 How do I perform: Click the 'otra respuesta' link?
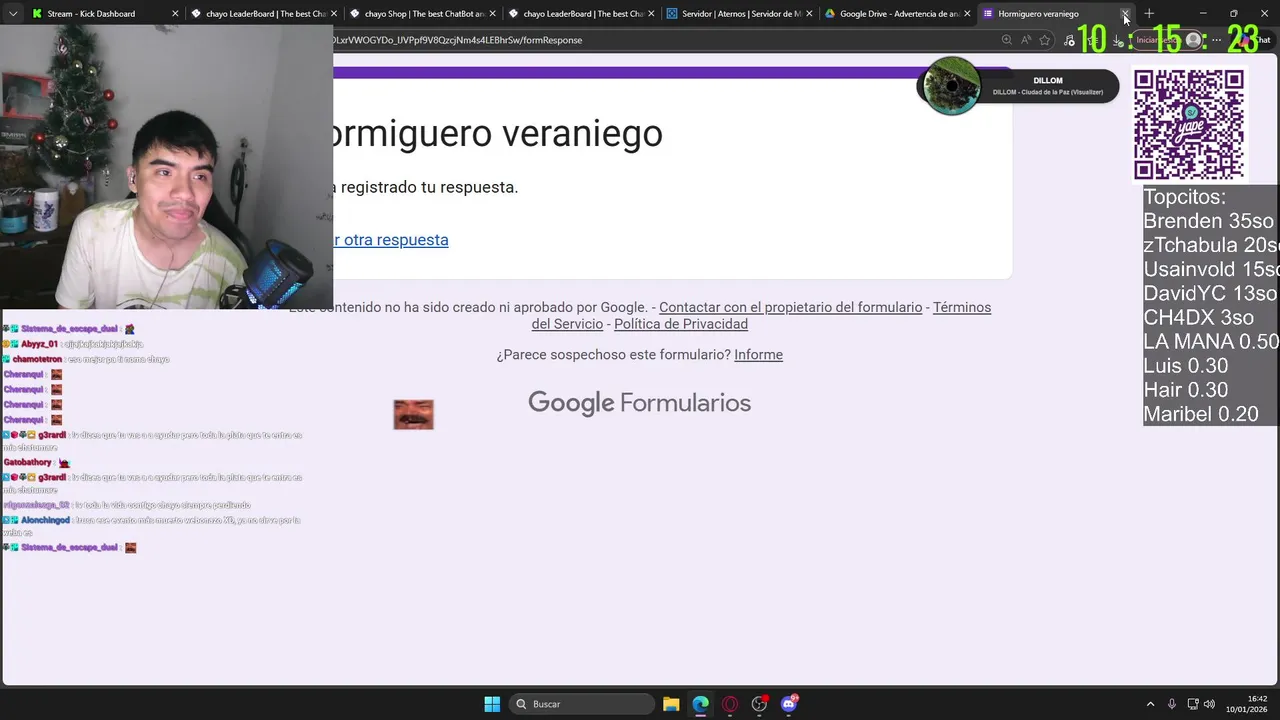coord(391,240)
